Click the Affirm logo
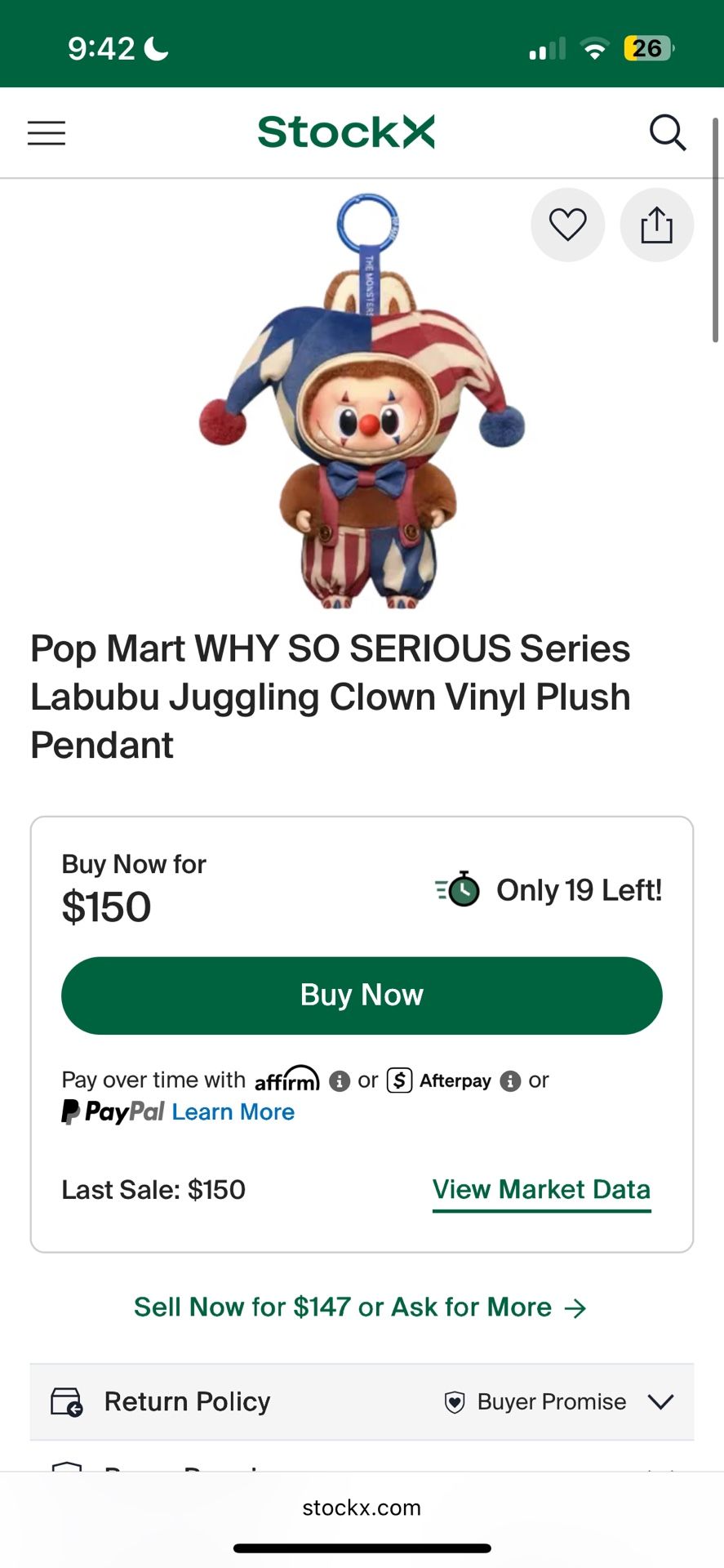 (287, 1079)
